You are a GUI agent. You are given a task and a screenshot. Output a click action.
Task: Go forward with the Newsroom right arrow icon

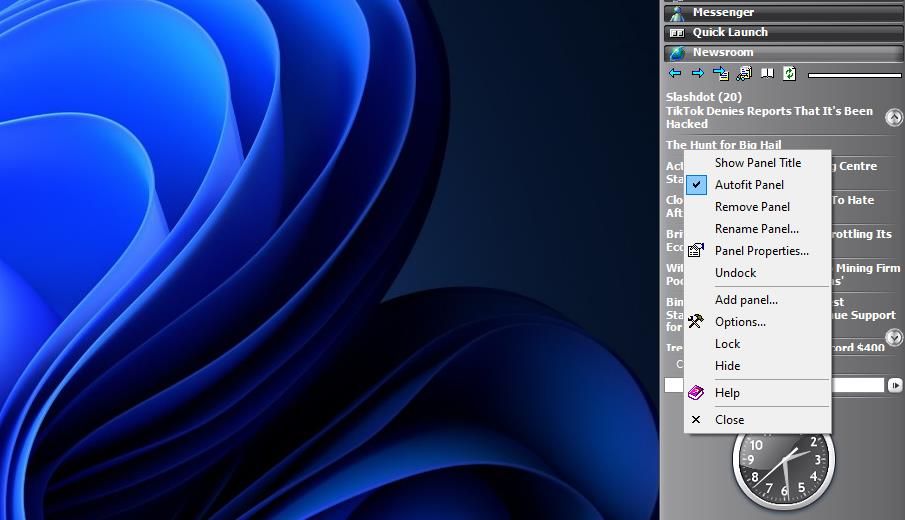698,73
